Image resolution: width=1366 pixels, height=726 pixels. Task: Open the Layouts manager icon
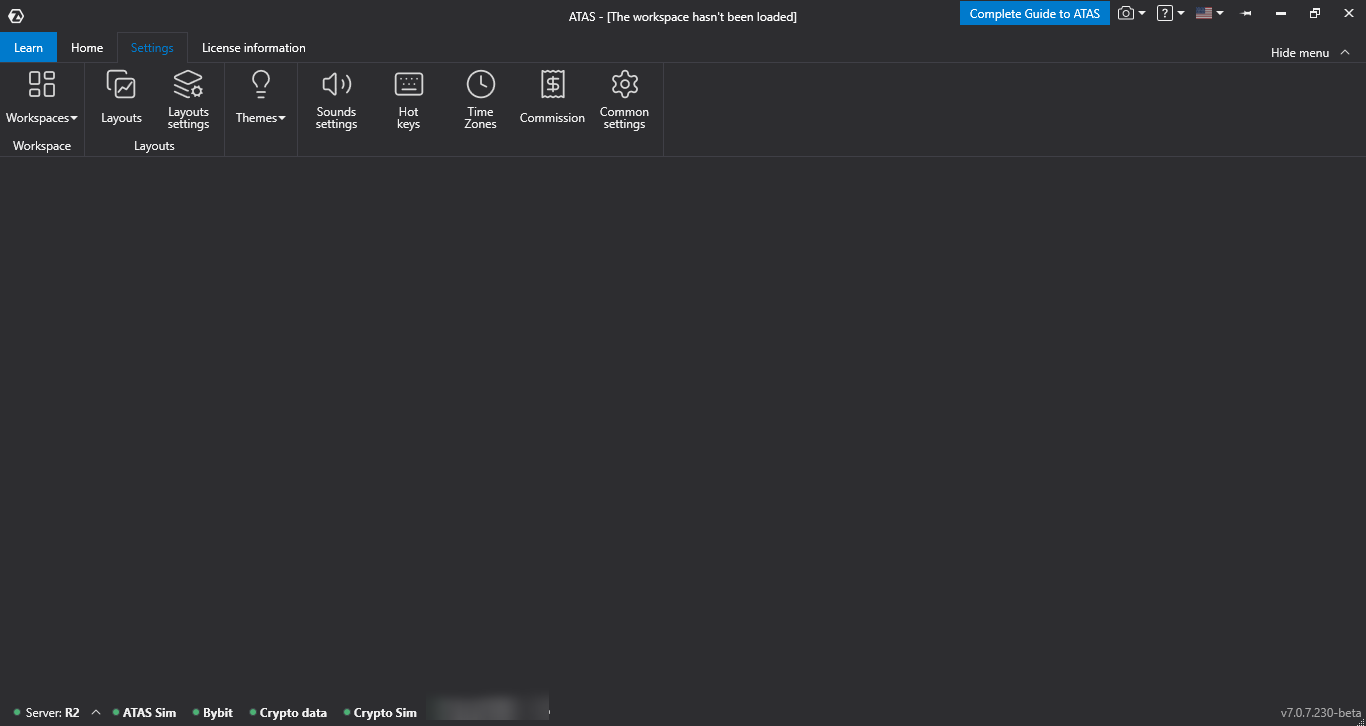point(121,98)
